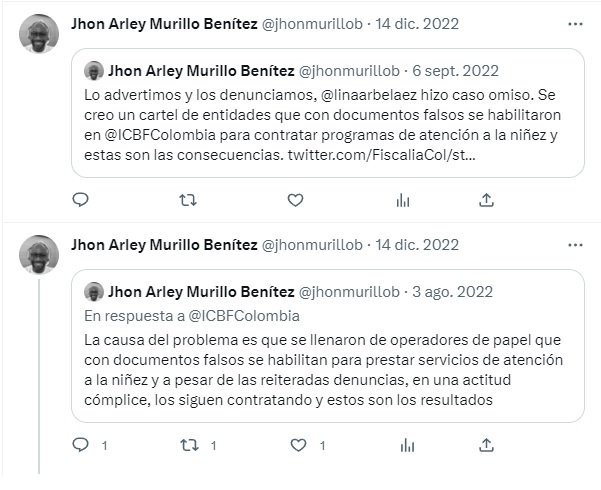The image size is (601, 490).
Task: Open more options for second tweet
Action: coord(574,244)
